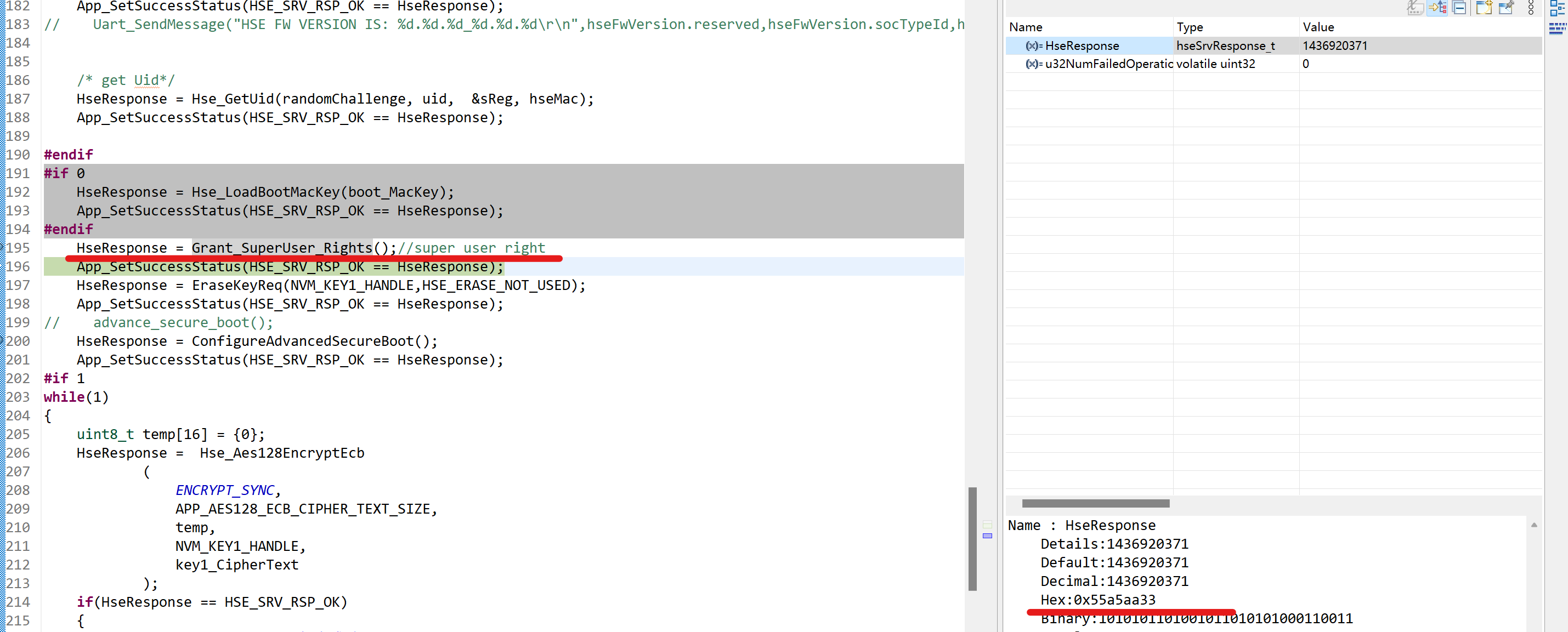The image size is (1568, 632).
Task: Click the marker beside line 195
Action: tap(2, 248)
